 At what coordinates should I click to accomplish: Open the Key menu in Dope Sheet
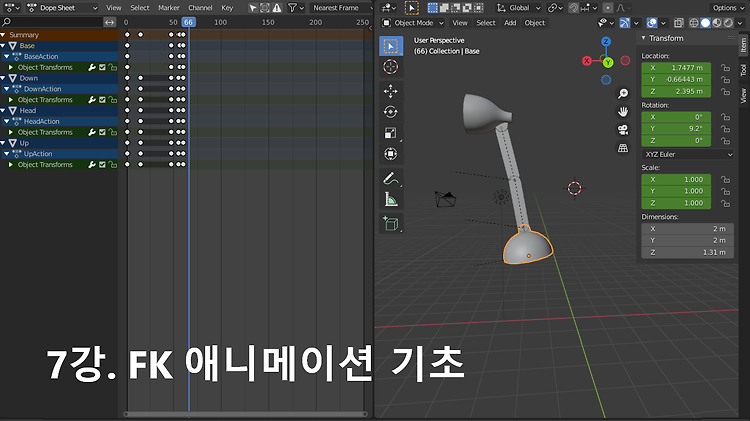(227, 8)
